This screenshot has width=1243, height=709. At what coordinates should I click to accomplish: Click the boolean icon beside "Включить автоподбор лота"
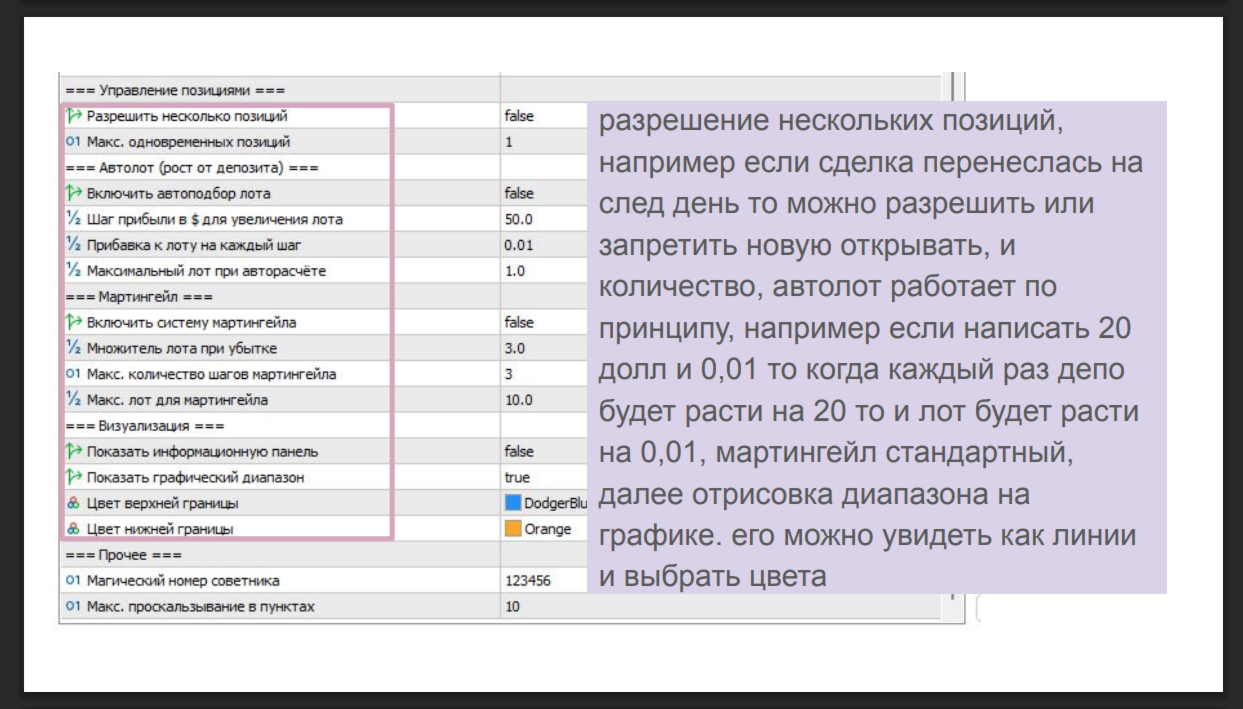coord(73,193)
